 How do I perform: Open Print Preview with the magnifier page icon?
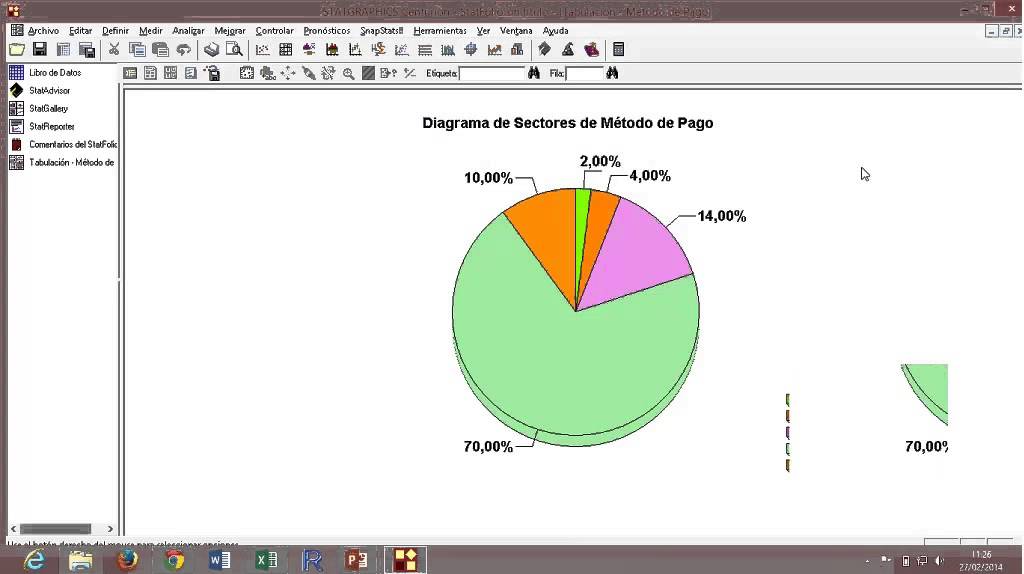click(x=234, y=50)
